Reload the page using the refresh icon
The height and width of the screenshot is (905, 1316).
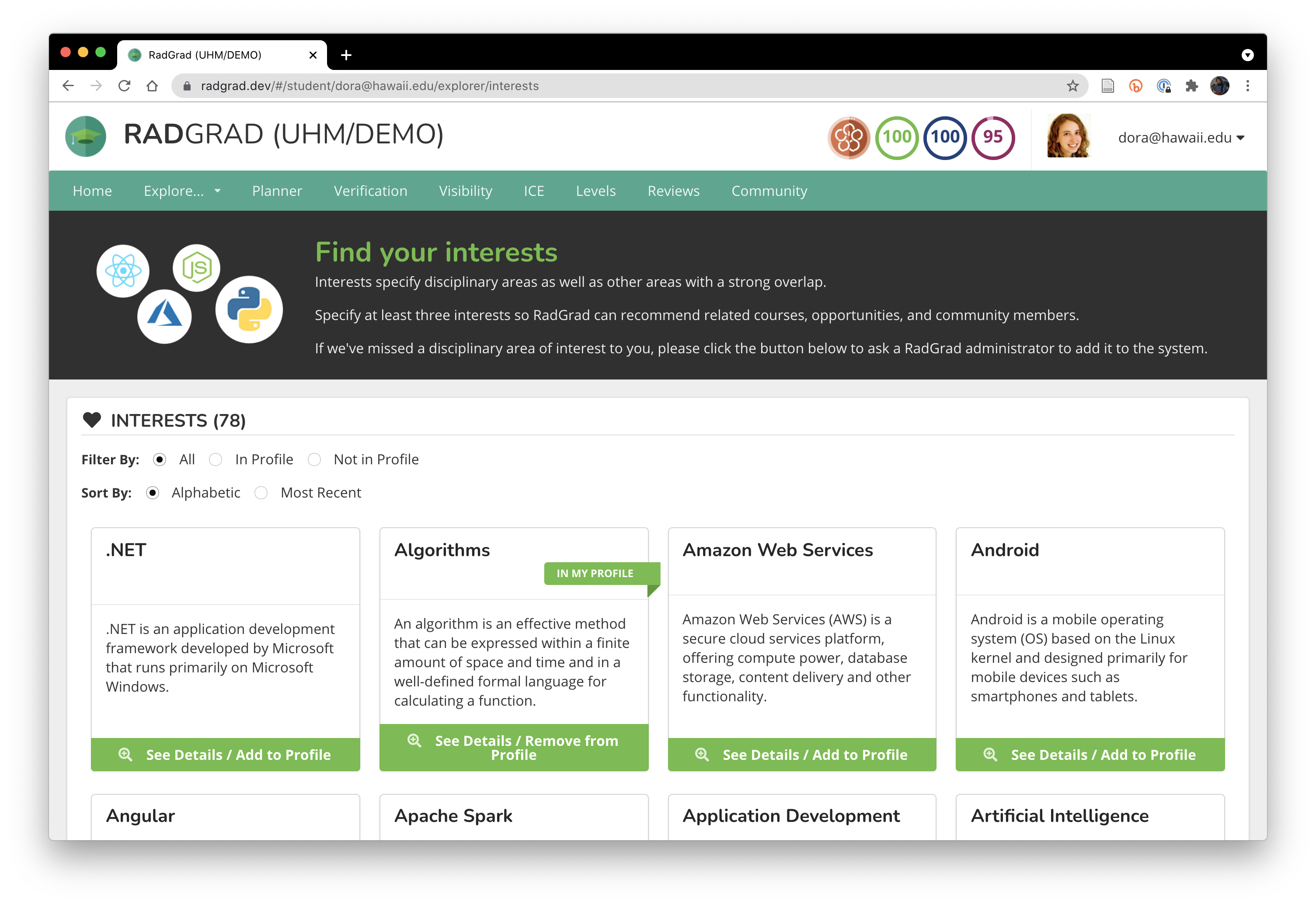(124, 86)
